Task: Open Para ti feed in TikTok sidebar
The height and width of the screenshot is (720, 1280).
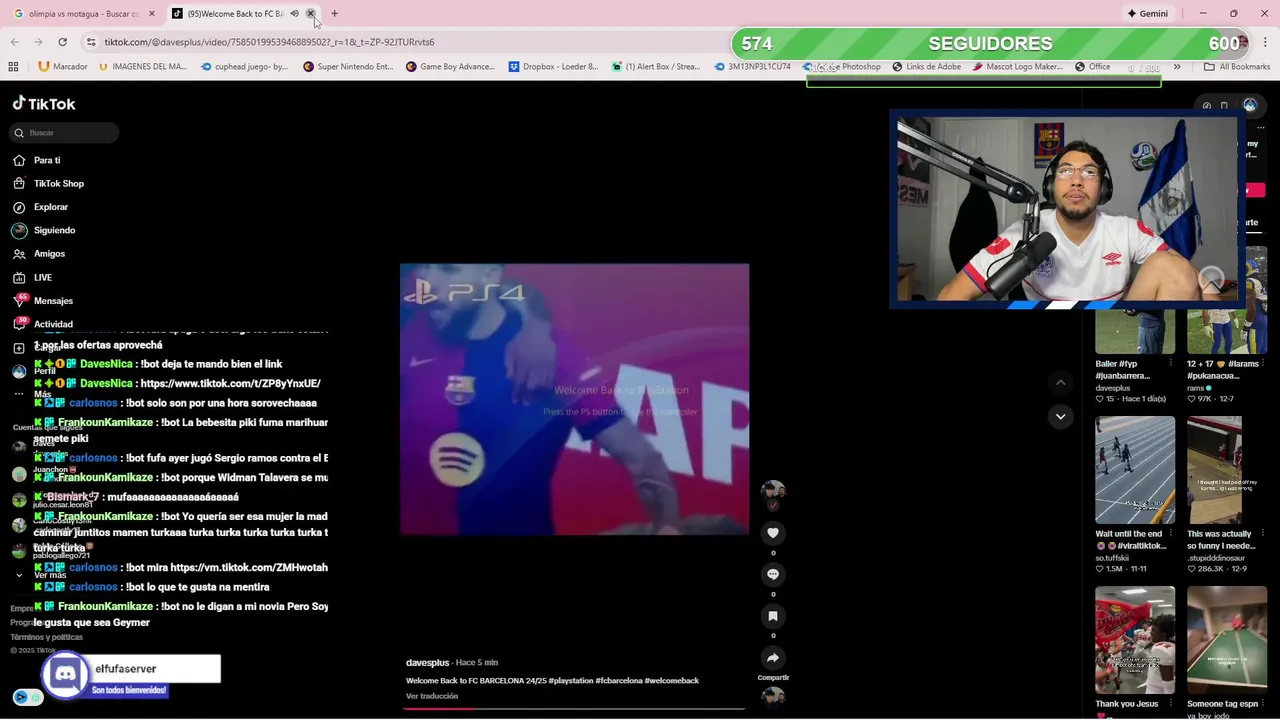Action: coord(37,160)
